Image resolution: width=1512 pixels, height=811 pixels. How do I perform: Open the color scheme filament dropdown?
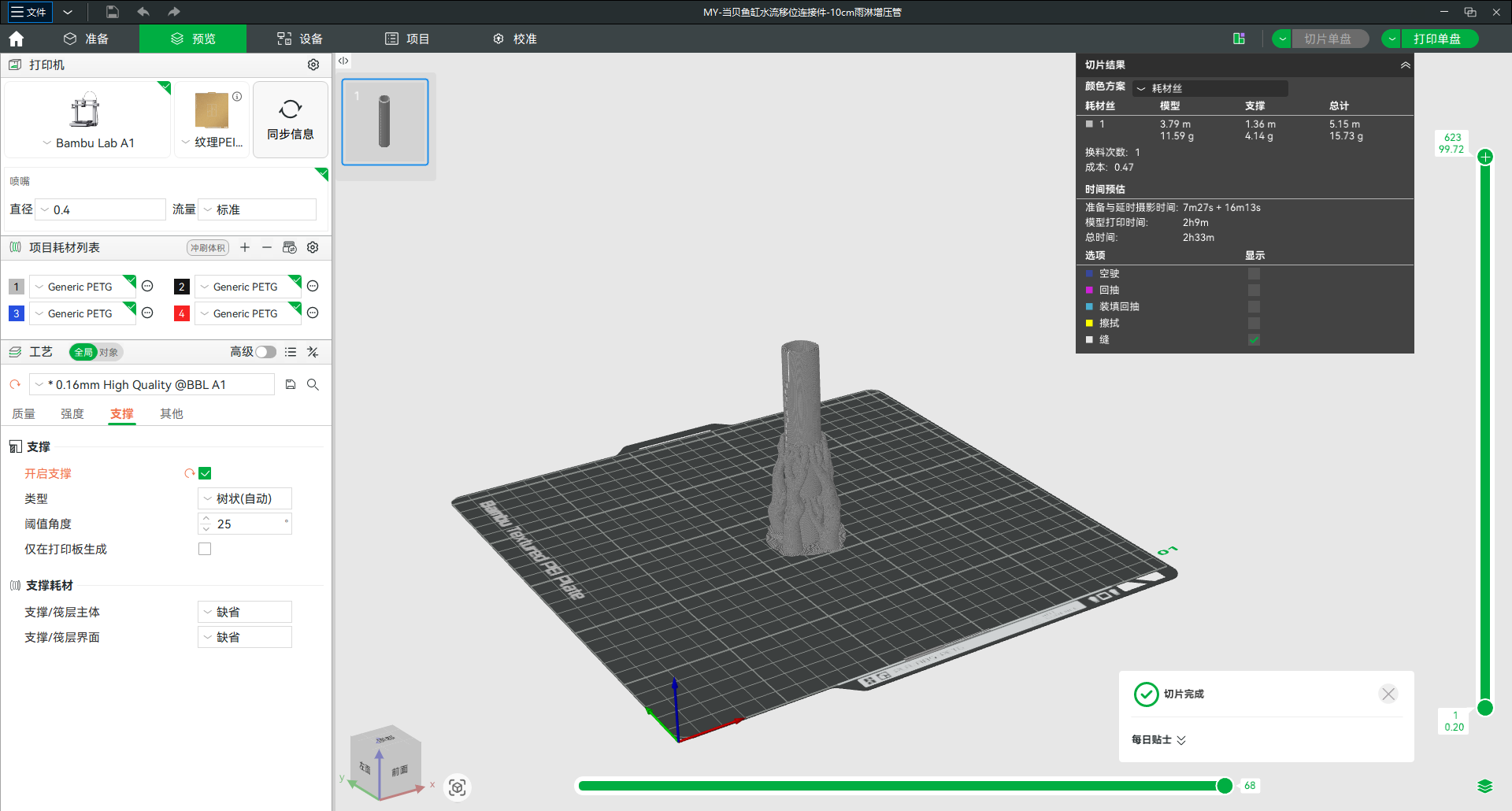(x=1210, y=88)
